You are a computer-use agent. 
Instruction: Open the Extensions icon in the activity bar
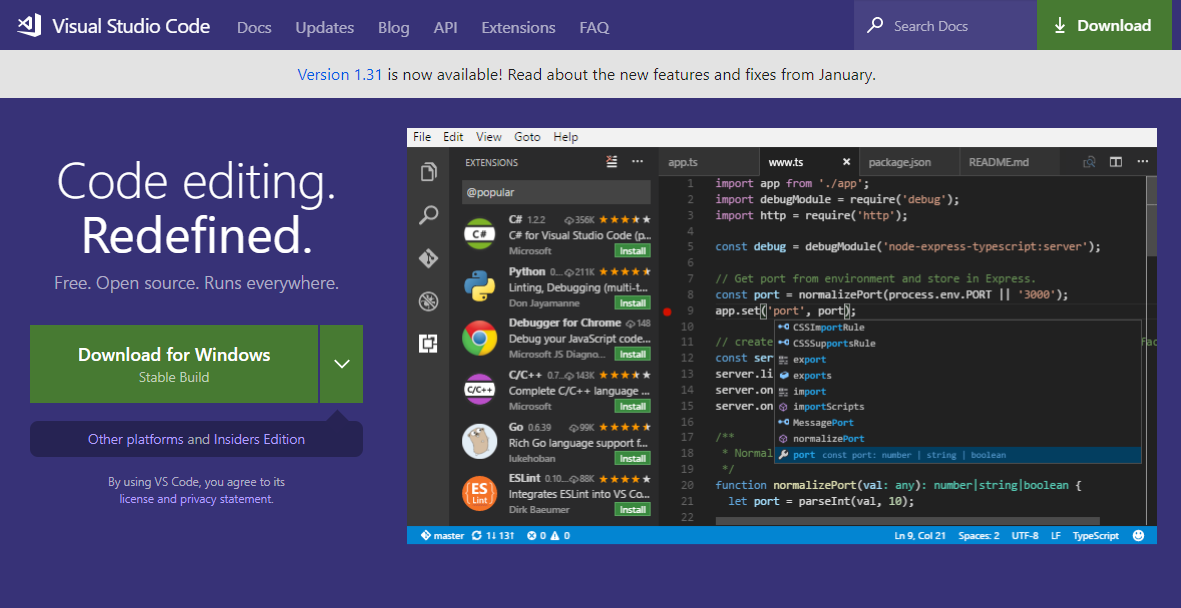[x=429, y=343]
